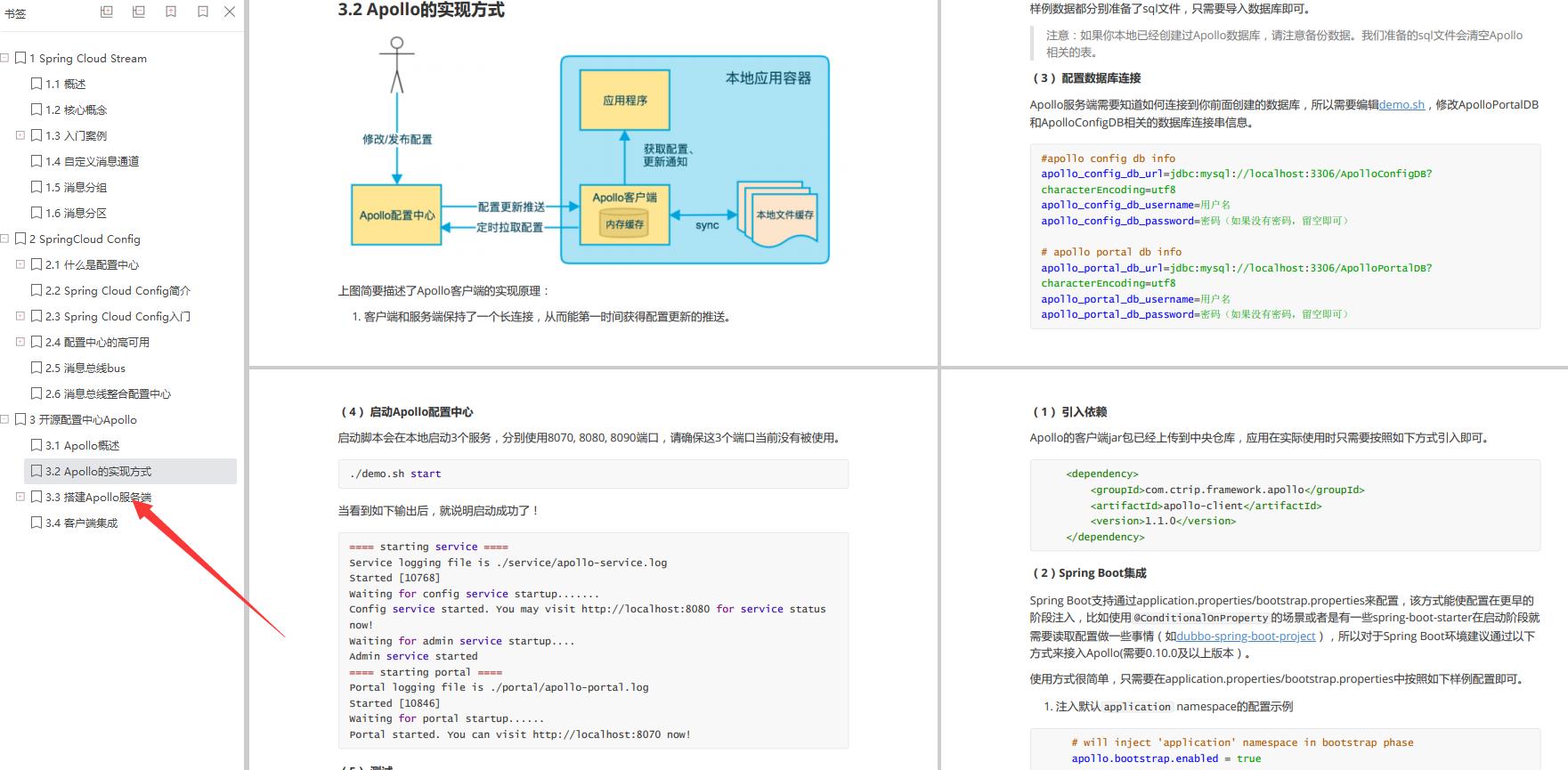Expand the 2.3 Spring Cloud Config入门 node
This screenshot has width=1568, height=770.
[20, 316]
